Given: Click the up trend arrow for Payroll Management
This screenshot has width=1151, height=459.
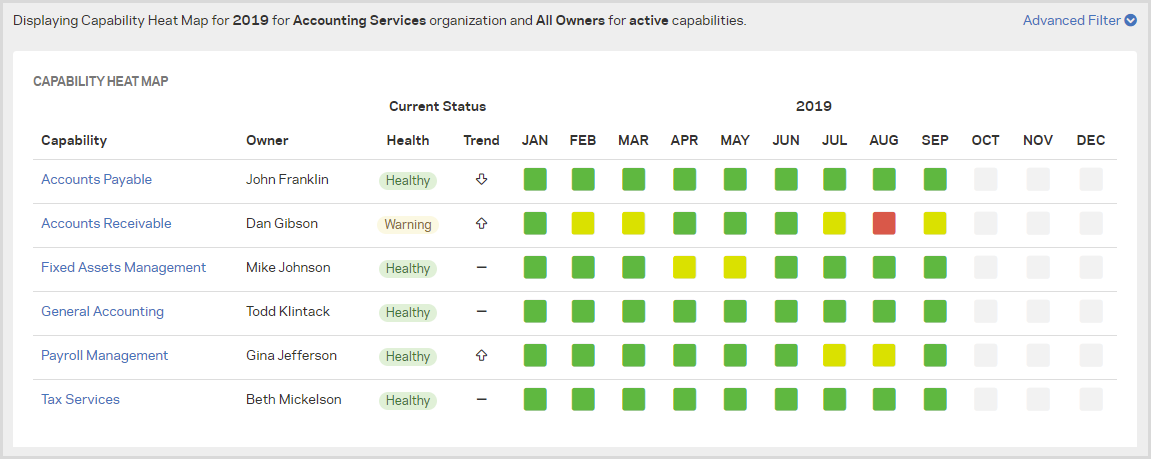Looking at the screenshot, I should coord(481,356).
